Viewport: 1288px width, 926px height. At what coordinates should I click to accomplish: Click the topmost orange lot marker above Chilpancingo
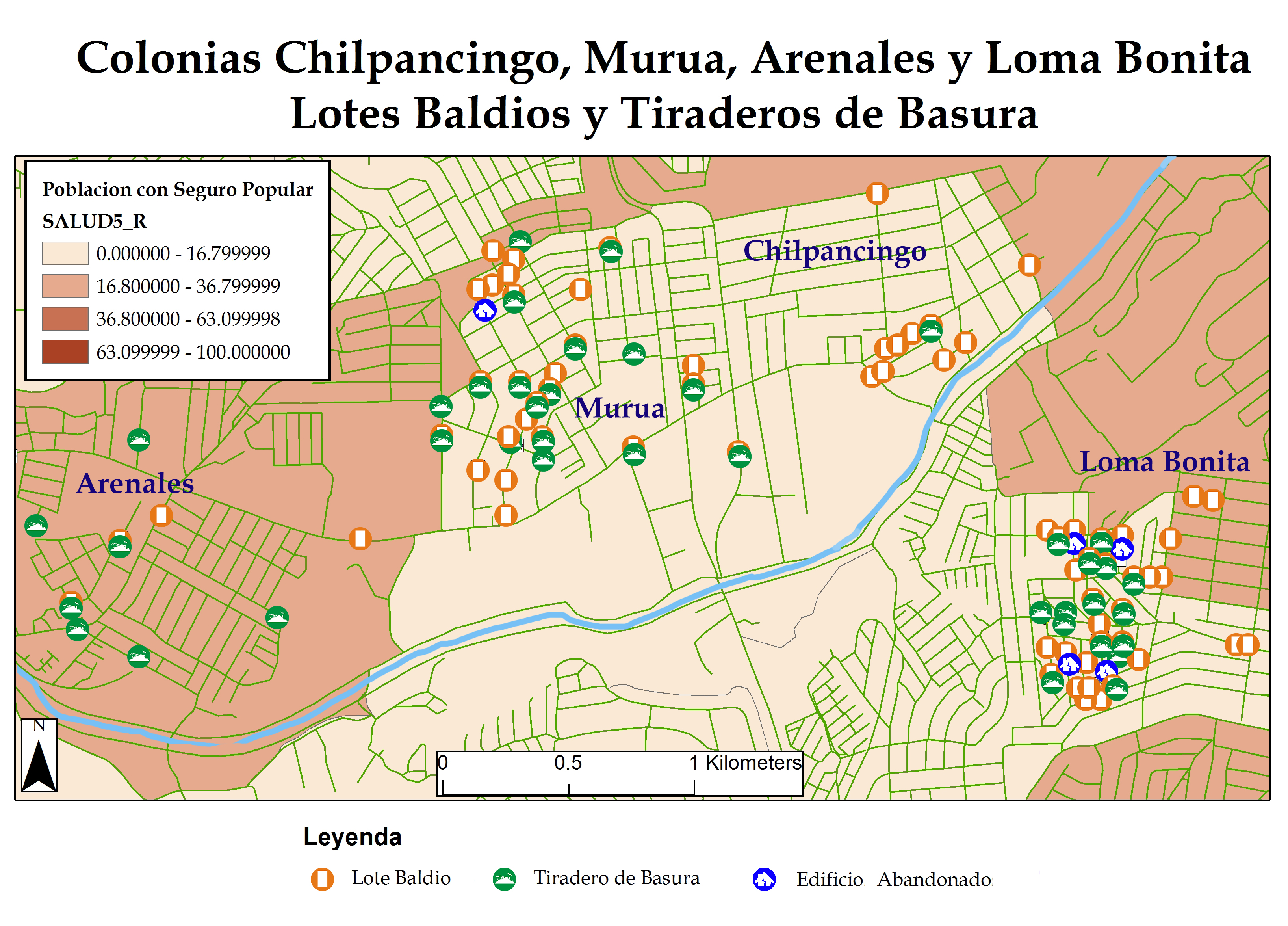click(x=877, y=193)
